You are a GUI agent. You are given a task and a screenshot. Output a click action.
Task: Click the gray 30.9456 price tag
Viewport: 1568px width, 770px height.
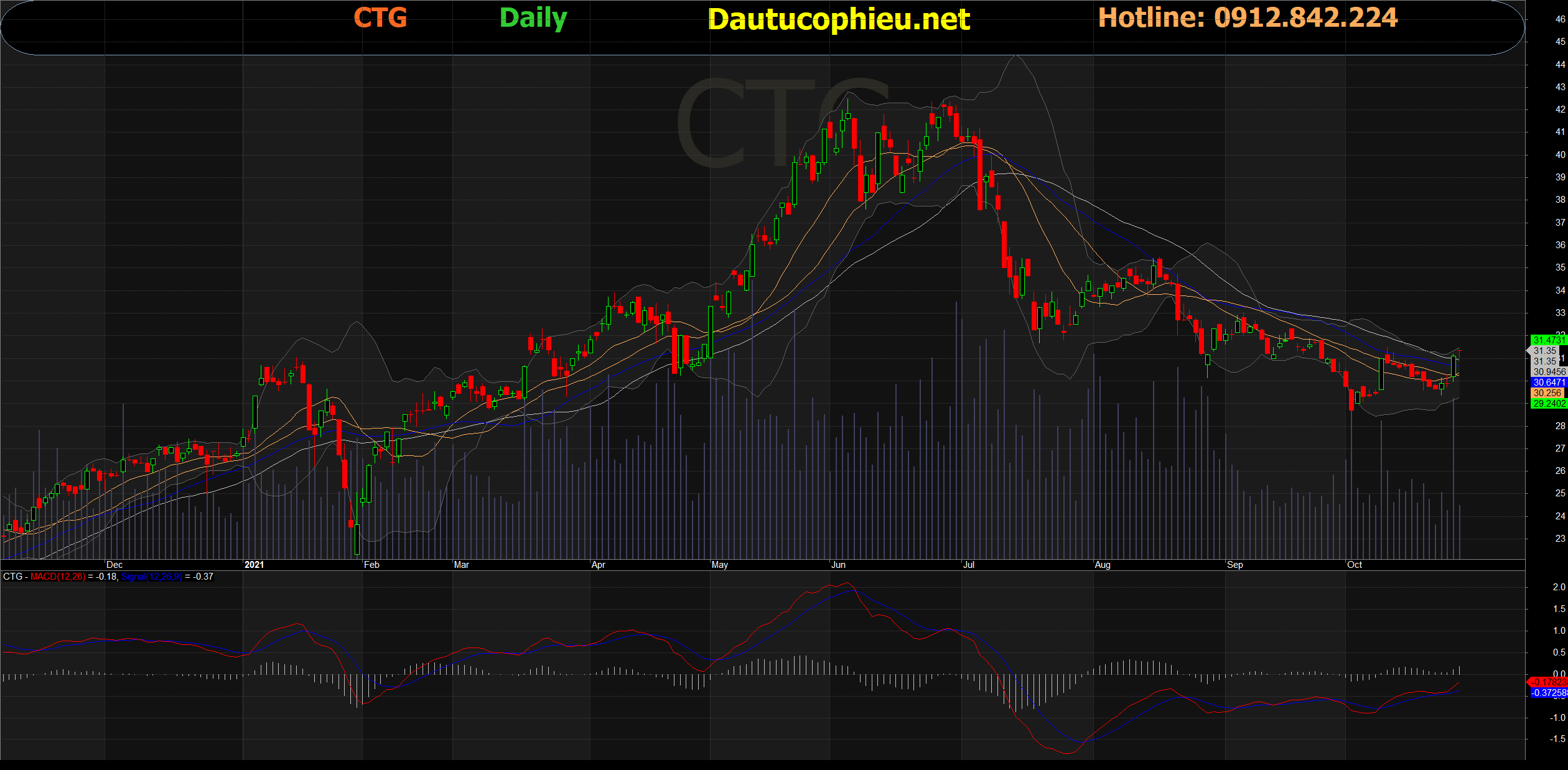click(x=1549, y=372)
